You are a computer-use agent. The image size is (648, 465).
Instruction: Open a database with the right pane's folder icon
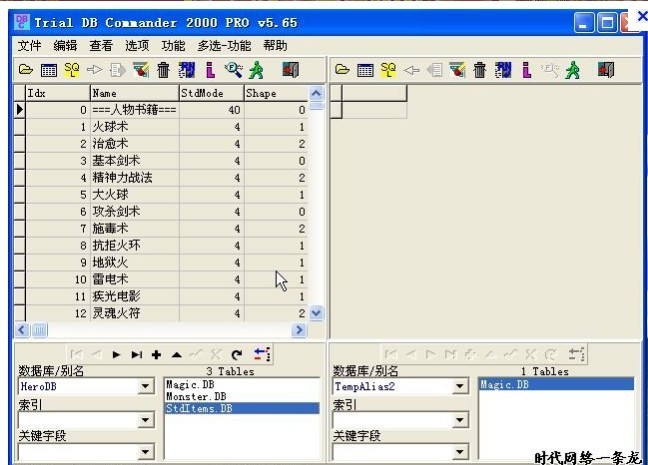point(342,70)
